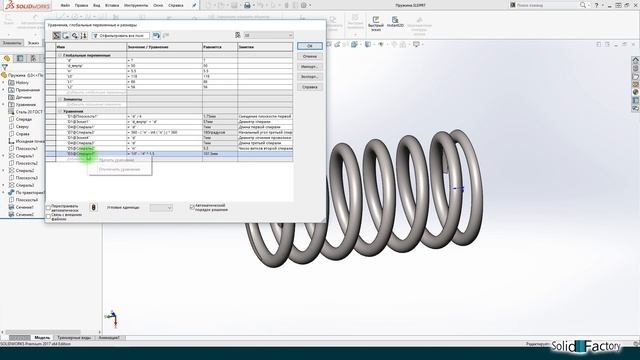Click the Быстрый эскиз ribbon tool
Viewport: 640px width, 360px height.
pos(376,23)
